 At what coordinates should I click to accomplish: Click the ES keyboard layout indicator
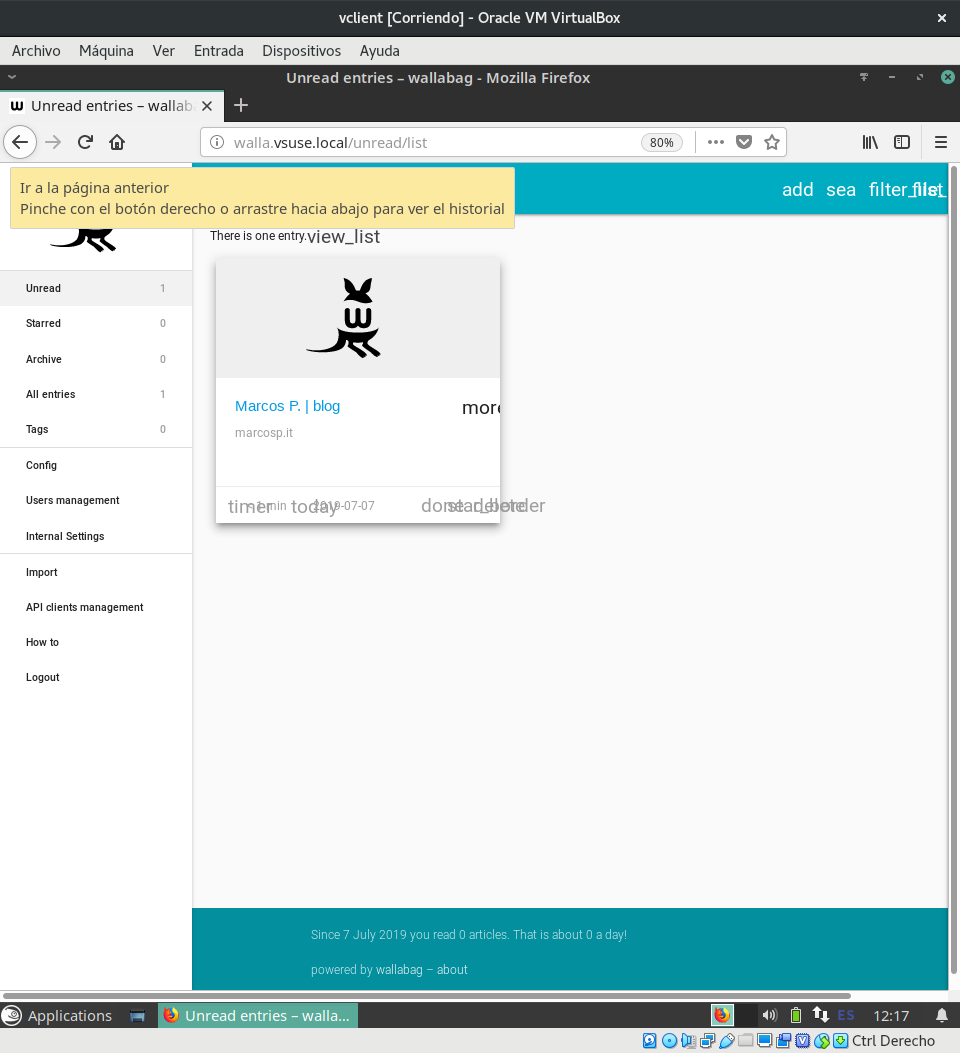846,1015
